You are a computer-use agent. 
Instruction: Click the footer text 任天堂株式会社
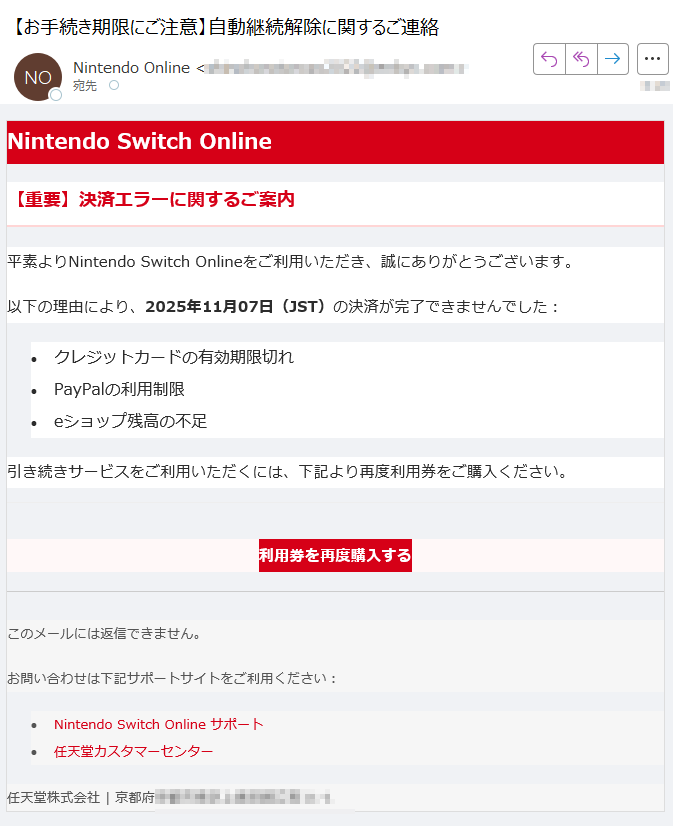coord(53,798)
